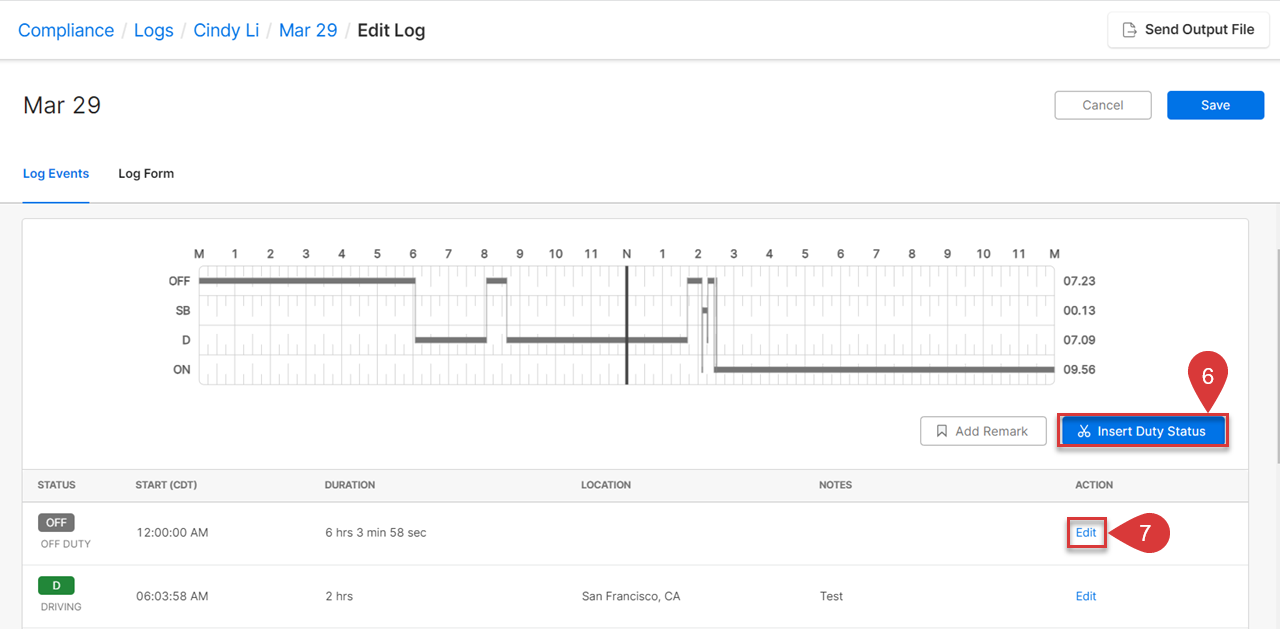
Task: Click the red marker numbered 6
Action: point(1207,379)
